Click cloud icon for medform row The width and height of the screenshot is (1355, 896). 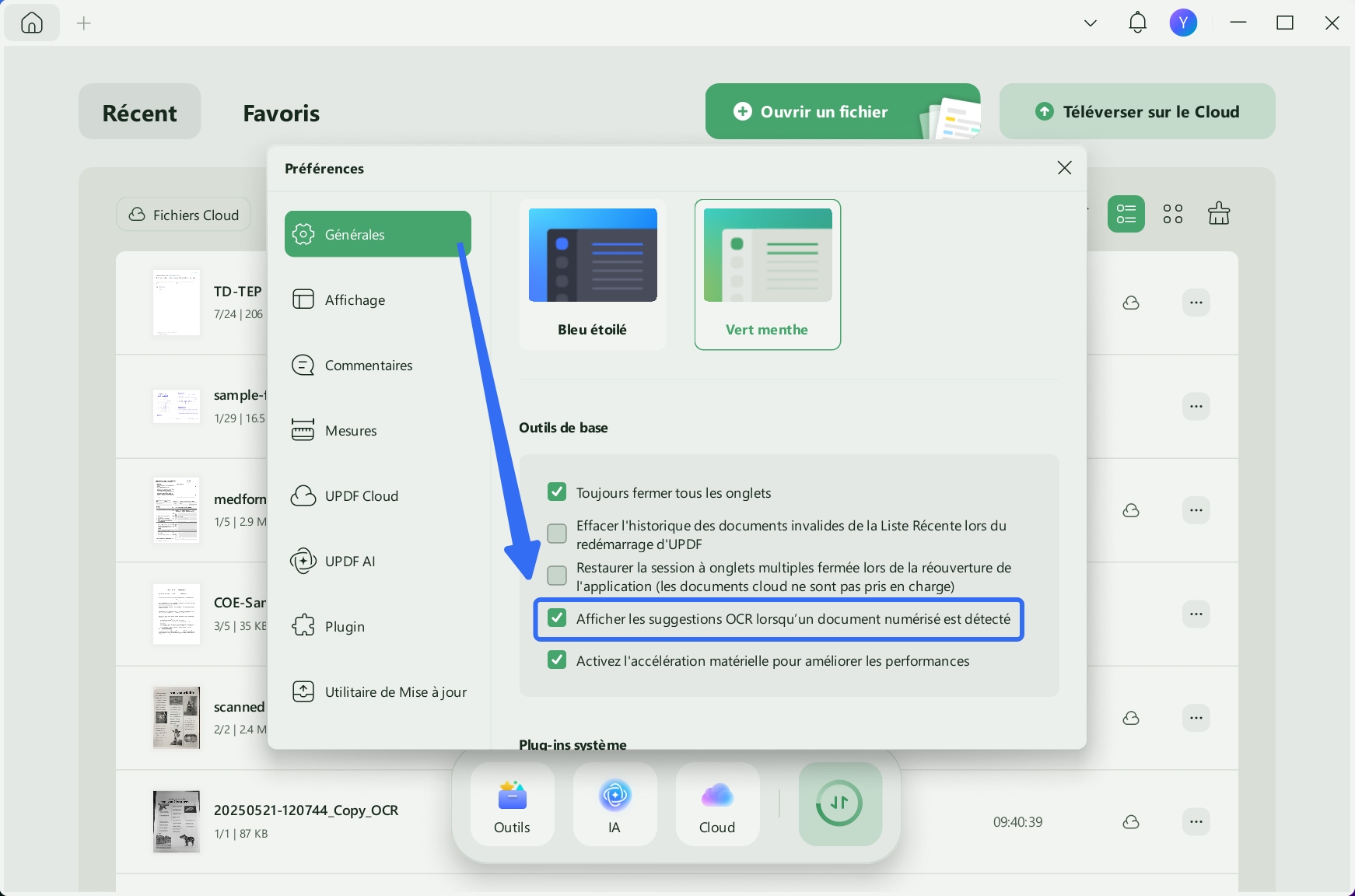1131,510
